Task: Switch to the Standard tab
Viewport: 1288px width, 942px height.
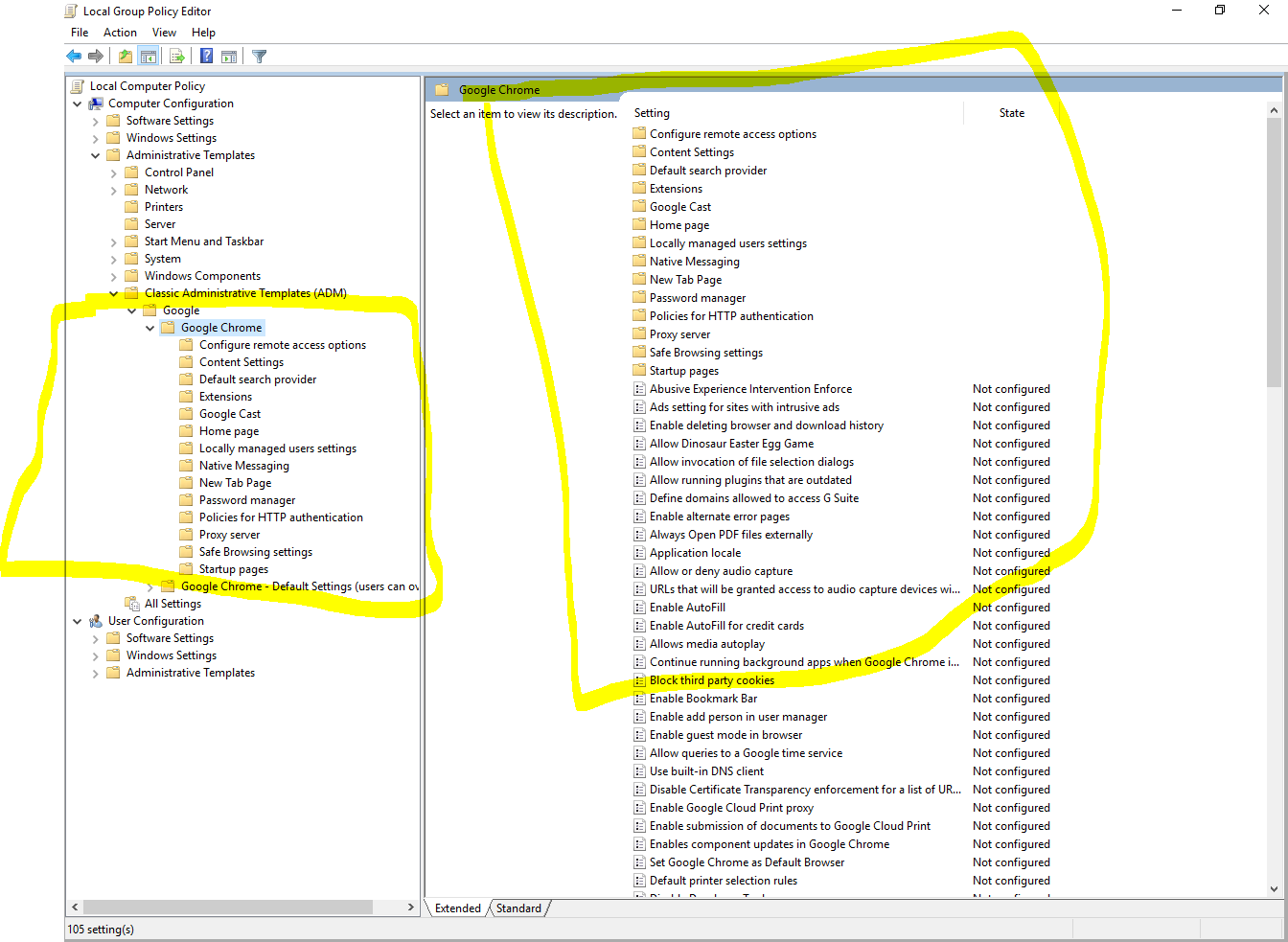Action: [518, 908]
